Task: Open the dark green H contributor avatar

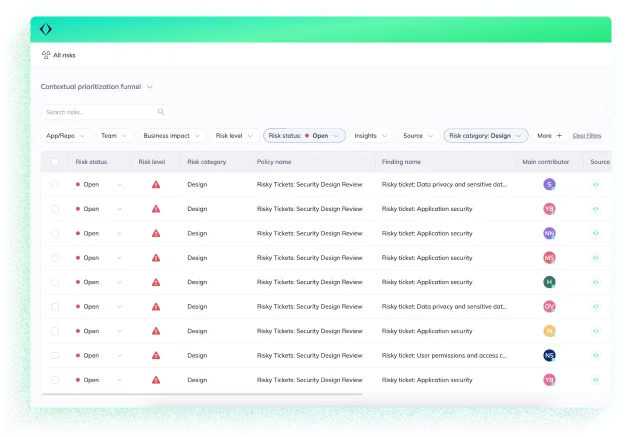Action: (549, 282)
